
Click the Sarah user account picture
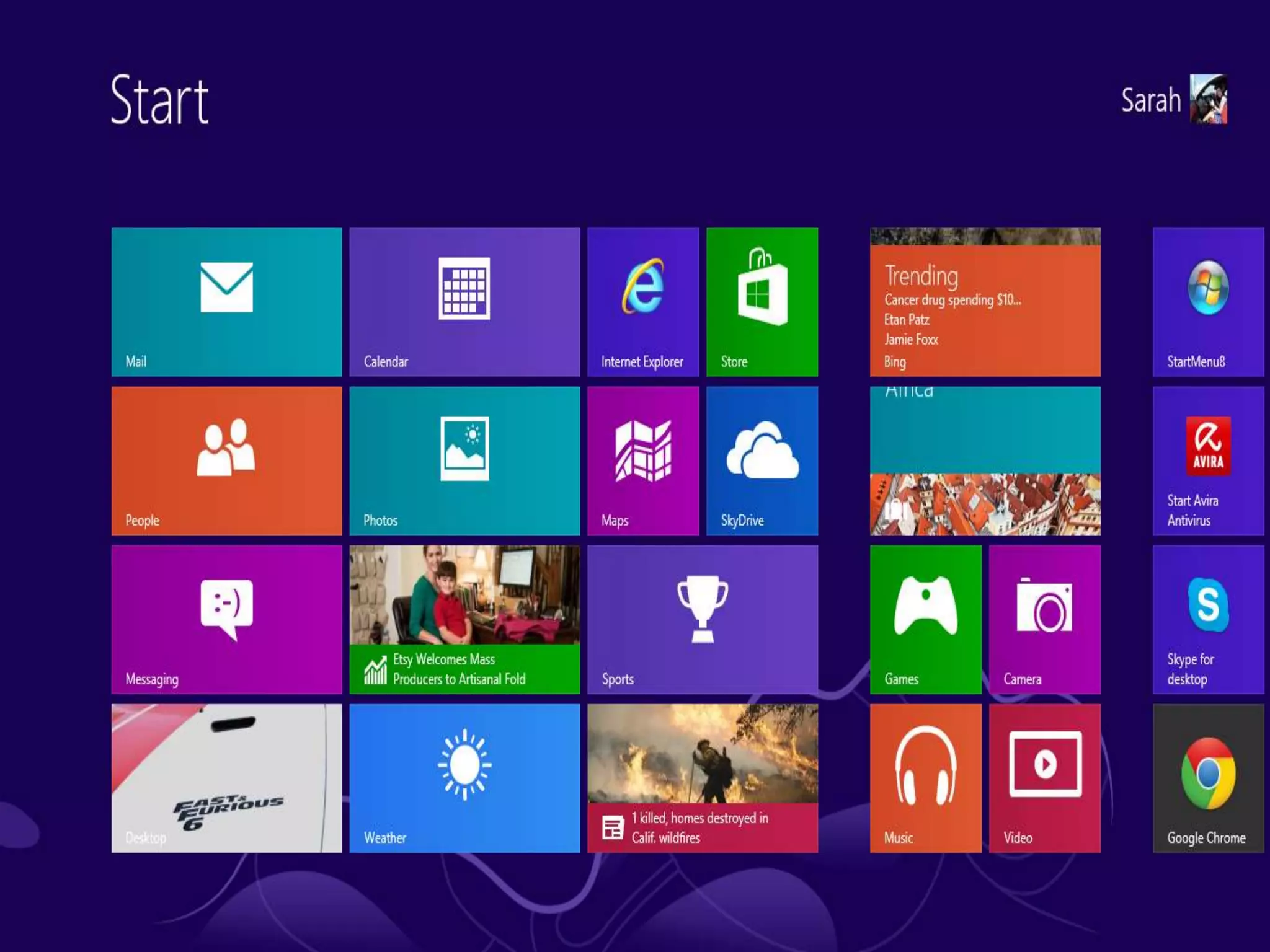click(x=1208, y=99)
